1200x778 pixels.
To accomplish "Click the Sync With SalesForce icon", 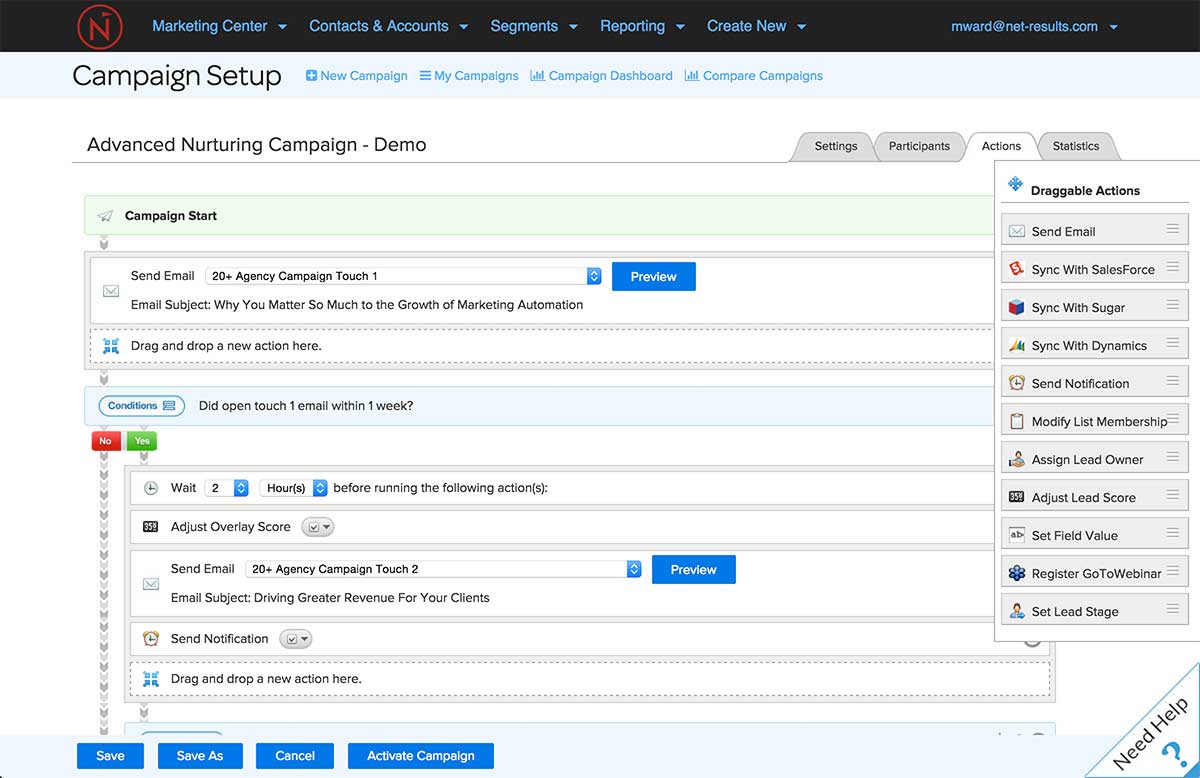I will point(1017,269).
